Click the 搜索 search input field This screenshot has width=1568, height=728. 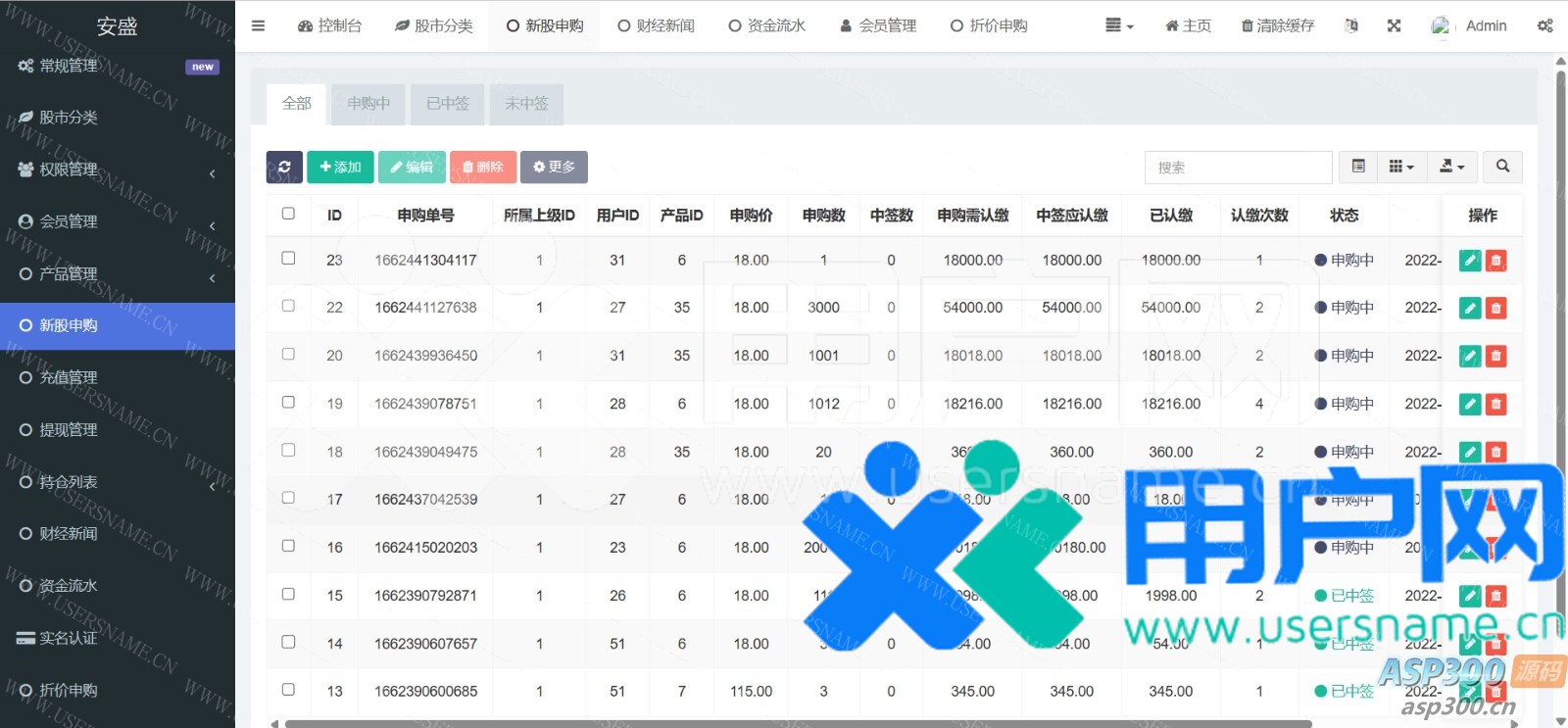pyautogui.click(x=1238, y=168)
